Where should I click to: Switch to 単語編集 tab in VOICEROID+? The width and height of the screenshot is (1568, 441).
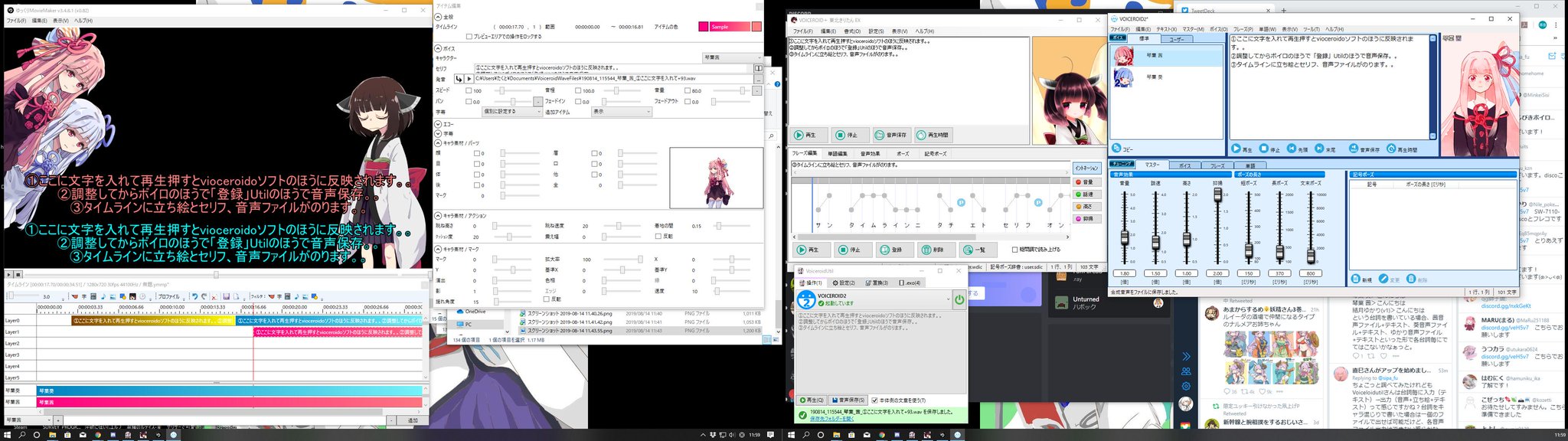pos(838,154)
